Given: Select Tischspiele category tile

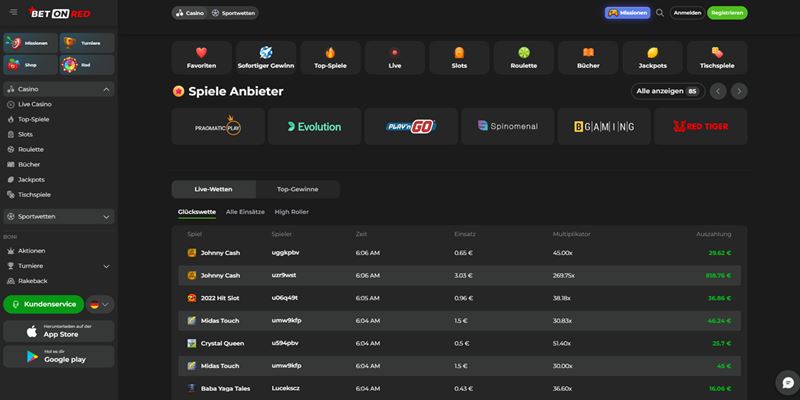Looking at the screenshot, I should [x=717, y=58].
